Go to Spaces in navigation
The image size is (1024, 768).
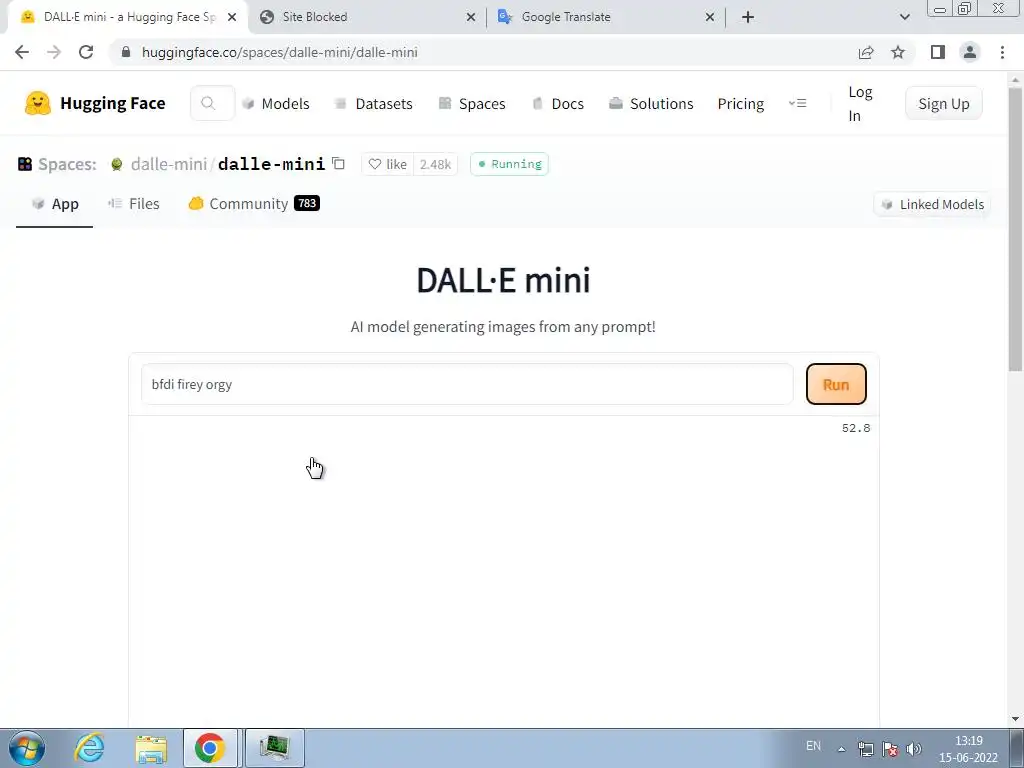(x=472, y=104)
